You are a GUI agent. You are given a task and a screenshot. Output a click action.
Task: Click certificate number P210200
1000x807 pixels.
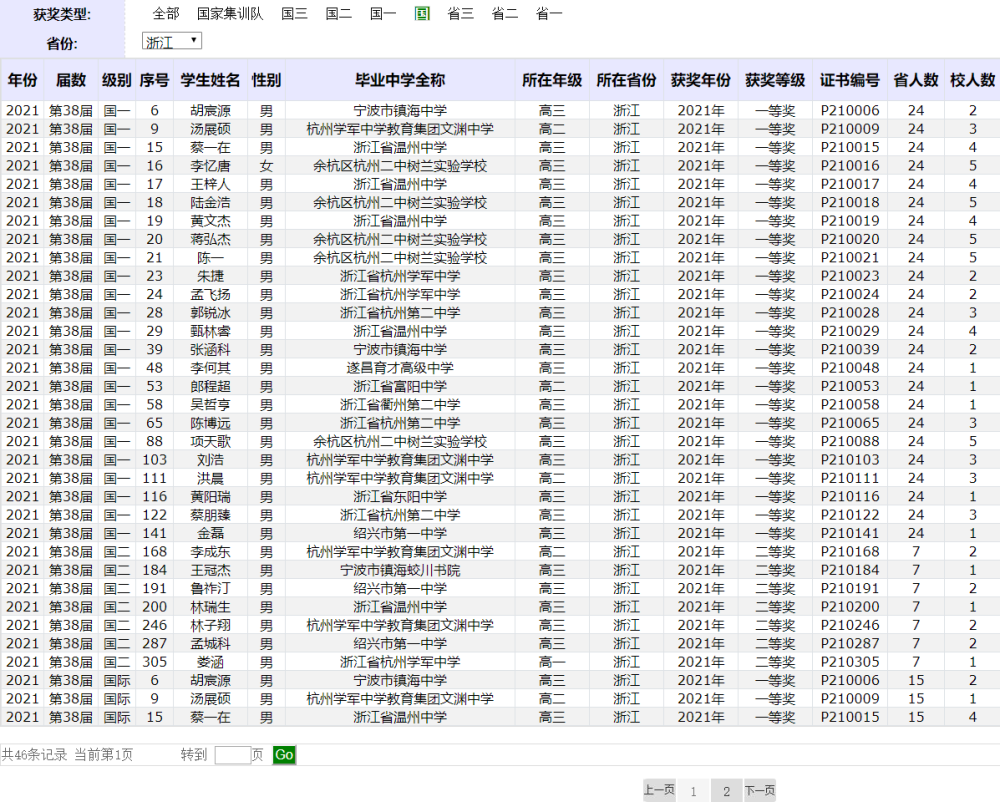[850, 607]
